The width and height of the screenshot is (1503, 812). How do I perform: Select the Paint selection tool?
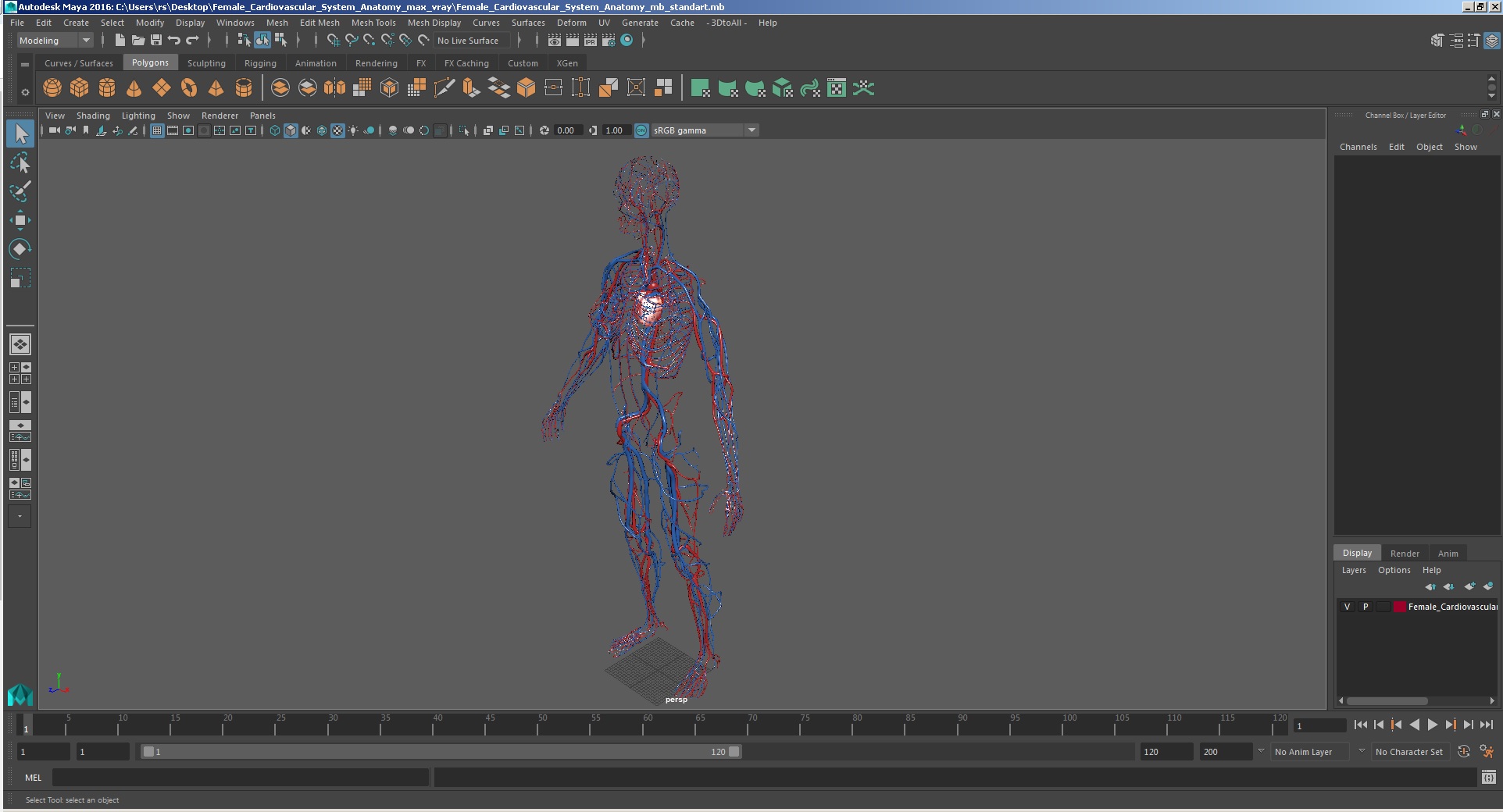pyautogui.click(x=20, y=191)
